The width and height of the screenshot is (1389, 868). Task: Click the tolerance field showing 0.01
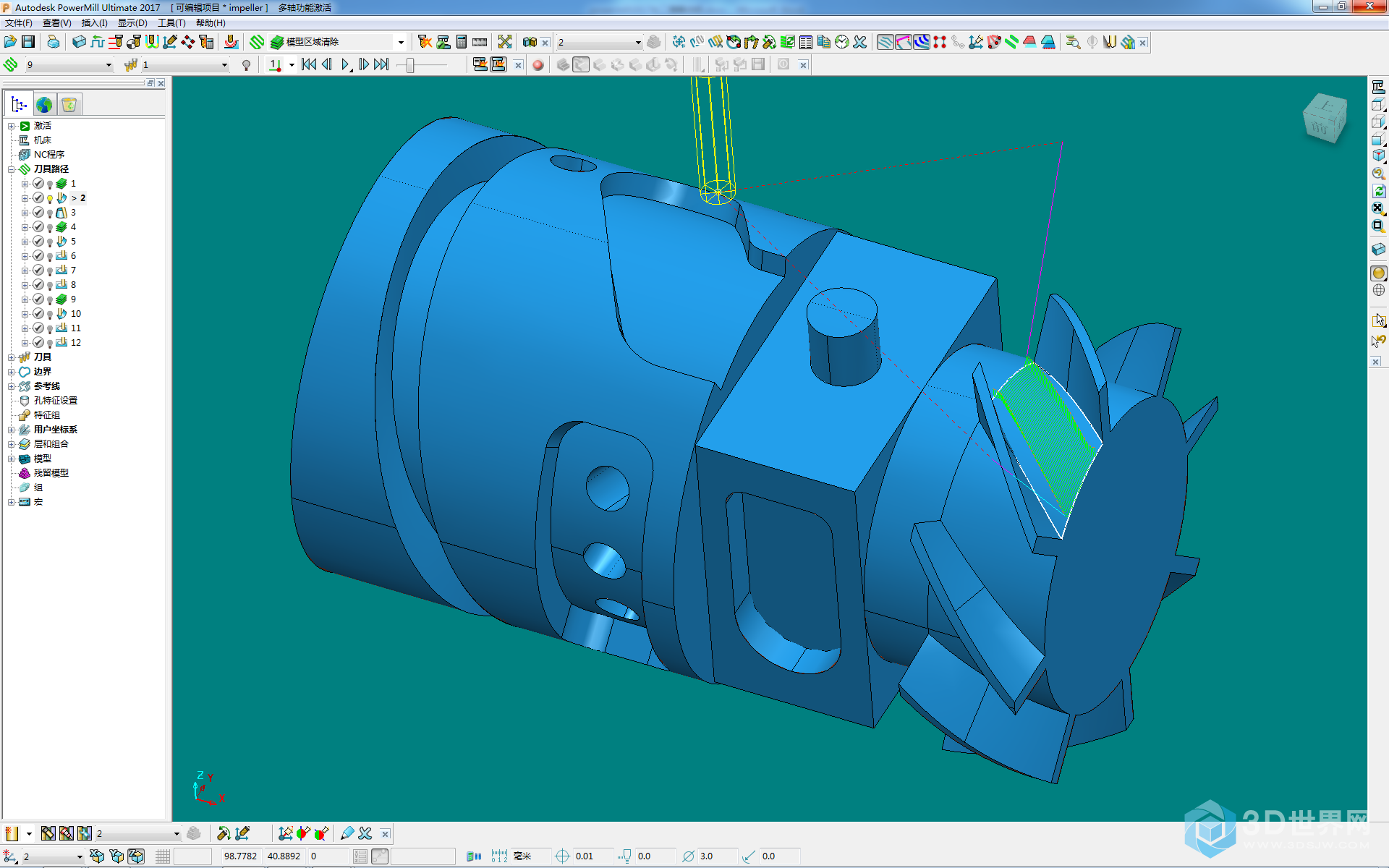(593, 856)
